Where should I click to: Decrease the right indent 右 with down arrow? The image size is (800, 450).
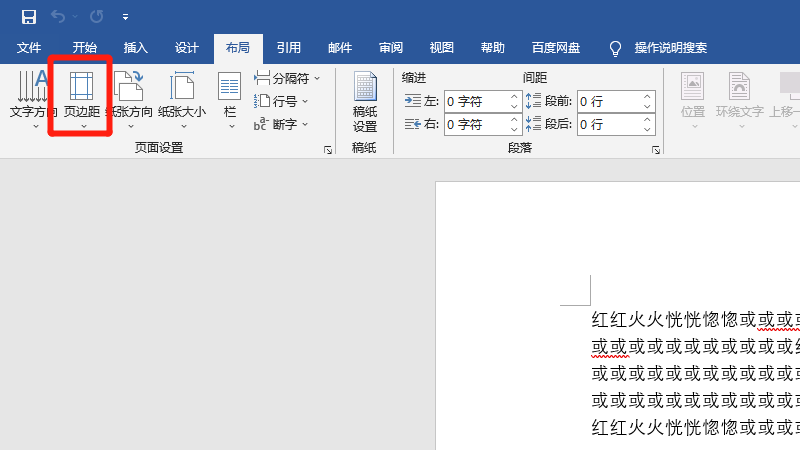click(x=514, y=129)
